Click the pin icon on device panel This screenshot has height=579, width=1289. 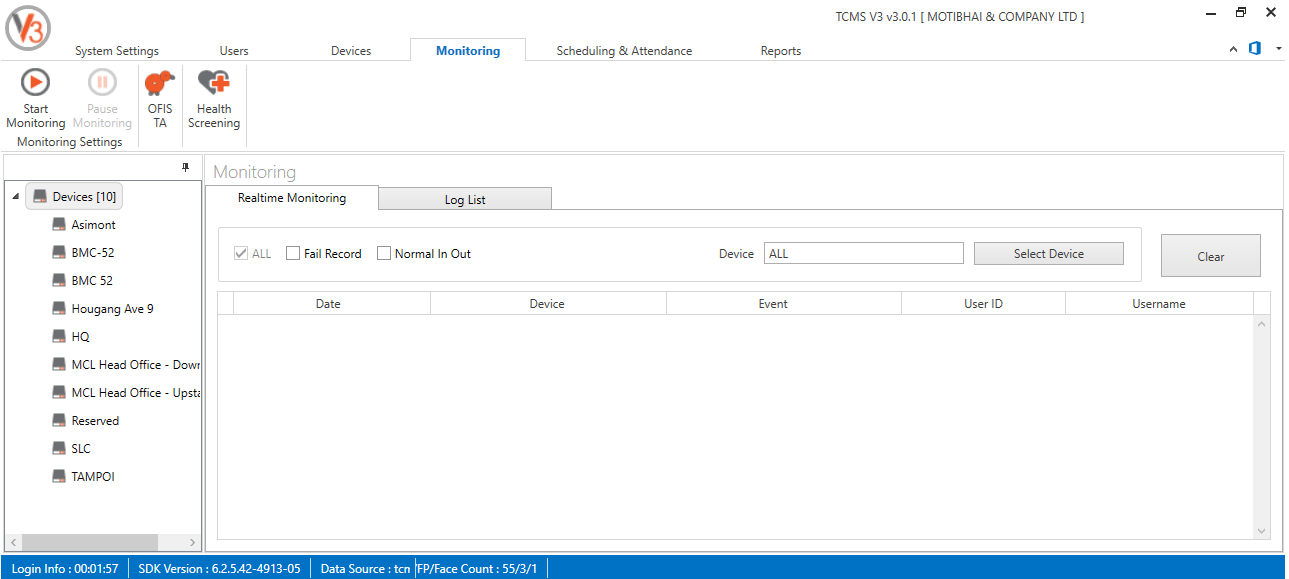coord(186,168)
